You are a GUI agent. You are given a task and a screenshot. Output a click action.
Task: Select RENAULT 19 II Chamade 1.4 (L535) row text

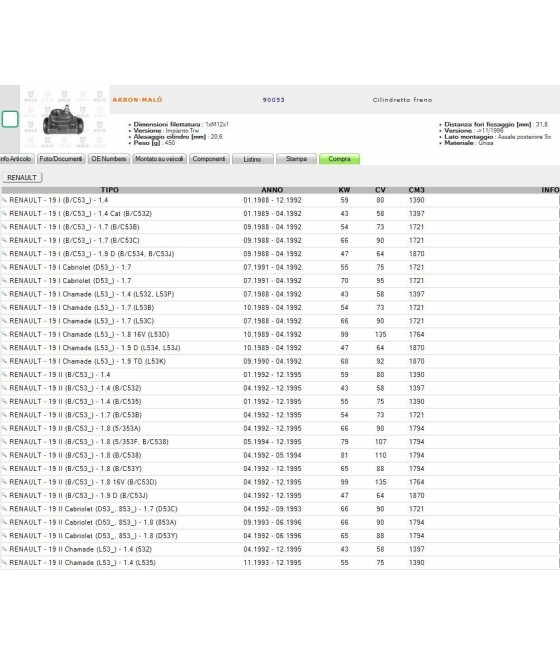[x=82, y=563]
